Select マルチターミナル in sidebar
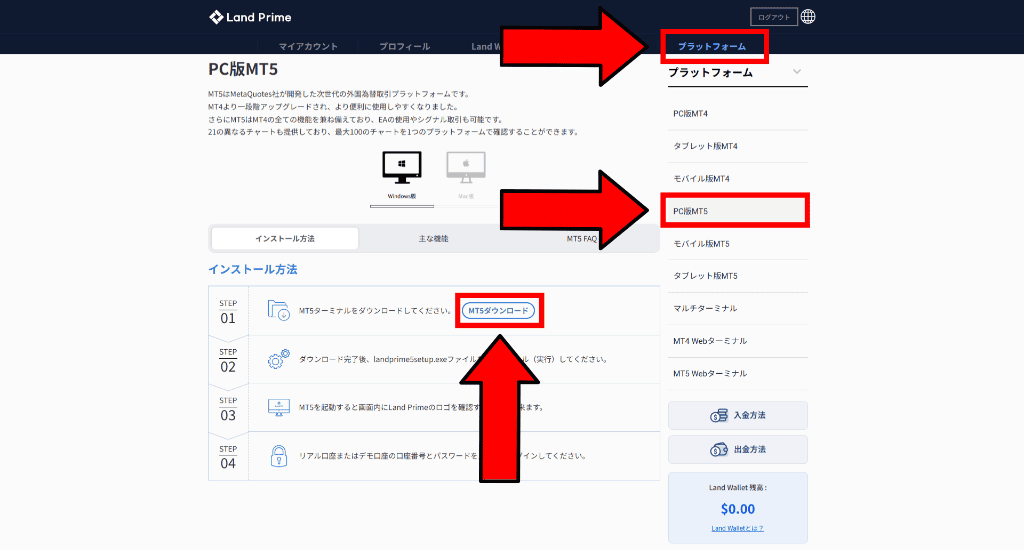1024x555 pixels. (738, 308)
